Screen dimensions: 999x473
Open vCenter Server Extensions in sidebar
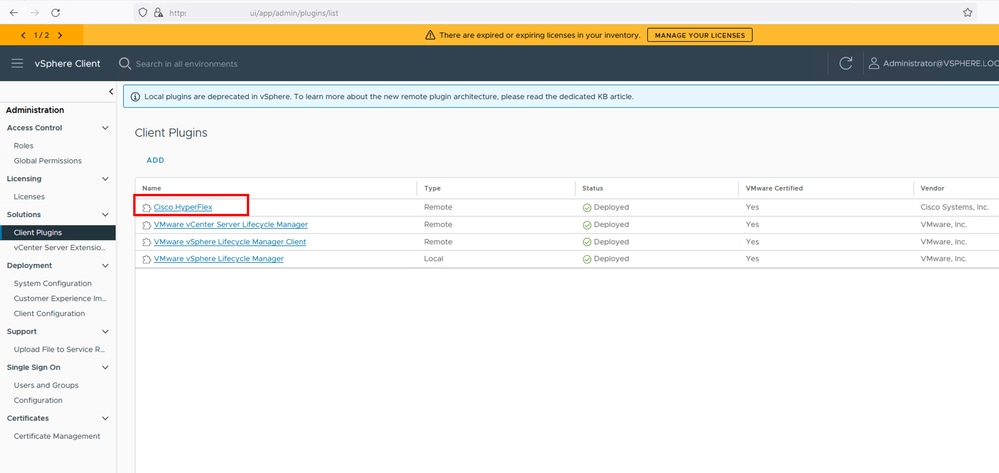click(x=61, y=248)
